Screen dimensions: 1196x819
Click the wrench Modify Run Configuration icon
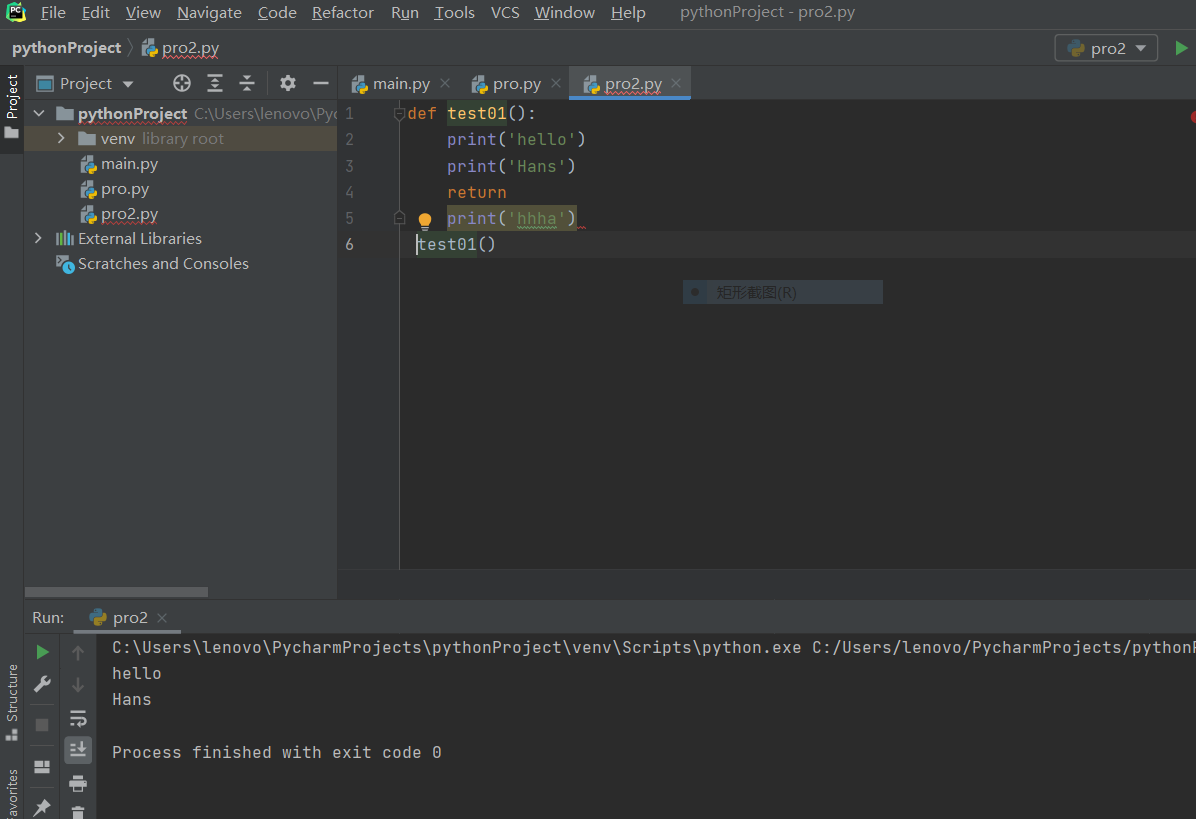tap(42, 684)
